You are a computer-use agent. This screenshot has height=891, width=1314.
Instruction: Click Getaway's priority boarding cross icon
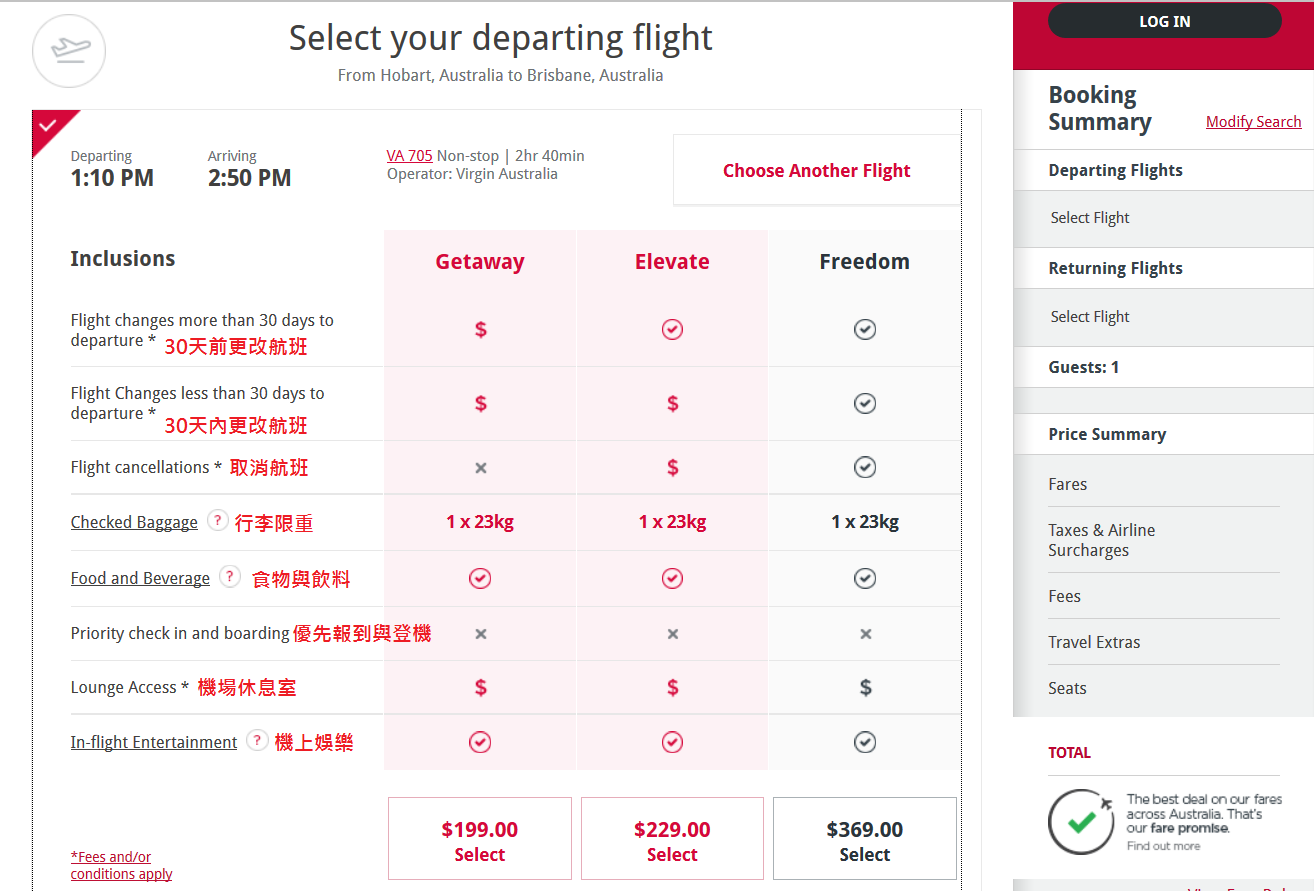pyautogui.click(x=480, y=633)
